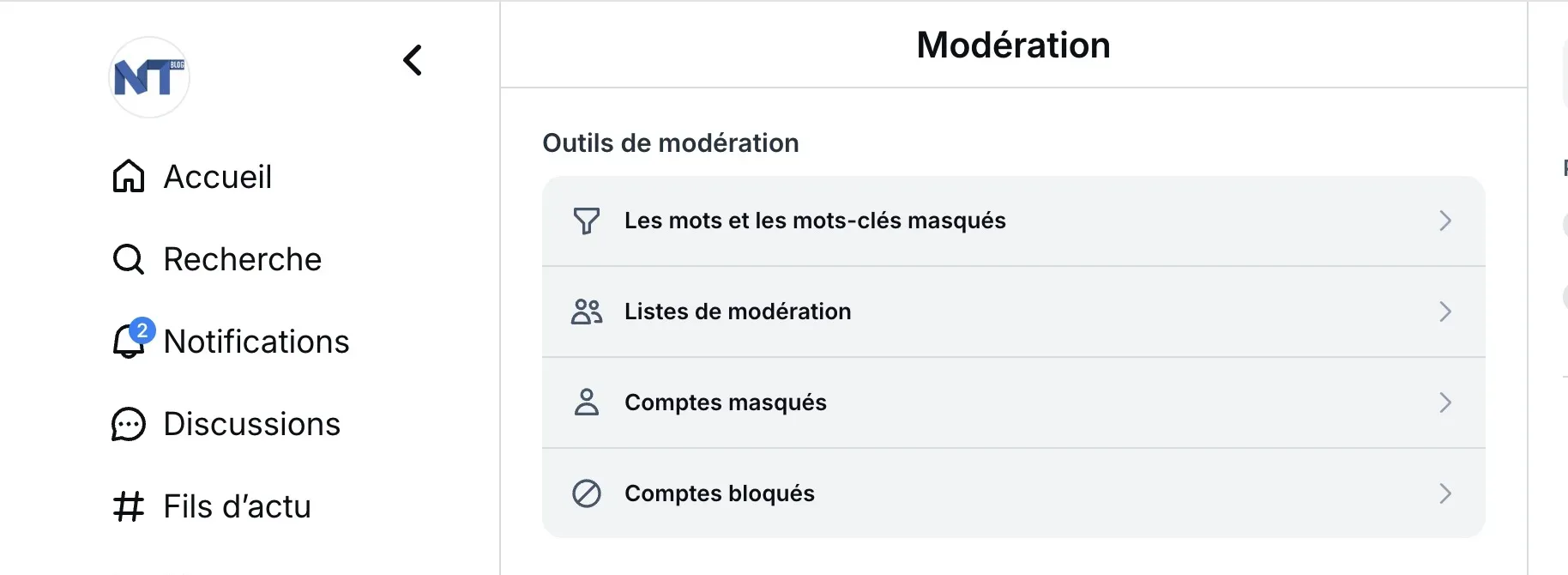
Task: Expand the Comptes masqués chevron
Action: coord(1445,402)
